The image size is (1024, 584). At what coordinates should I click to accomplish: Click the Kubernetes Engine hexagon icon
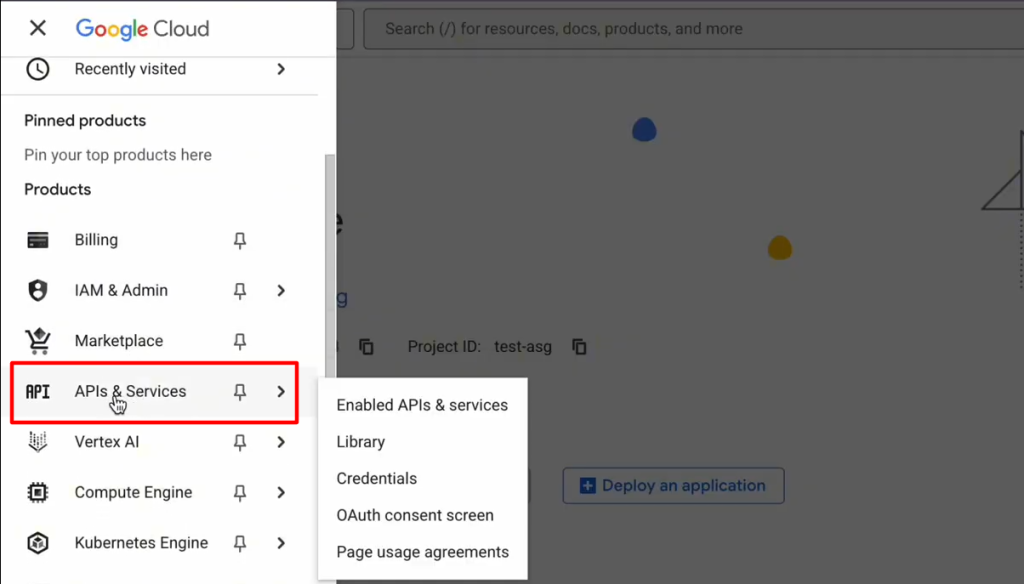tap(38, 543)
